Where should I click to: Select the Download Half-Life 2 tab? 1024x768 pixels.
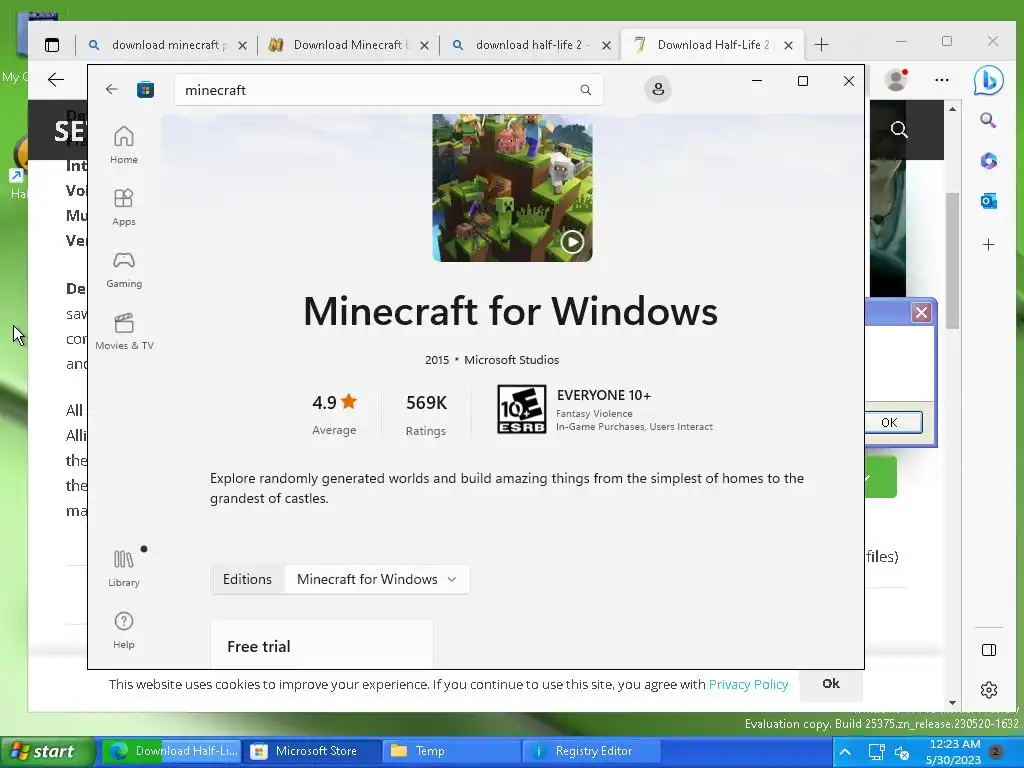click(x=713, y=45)
